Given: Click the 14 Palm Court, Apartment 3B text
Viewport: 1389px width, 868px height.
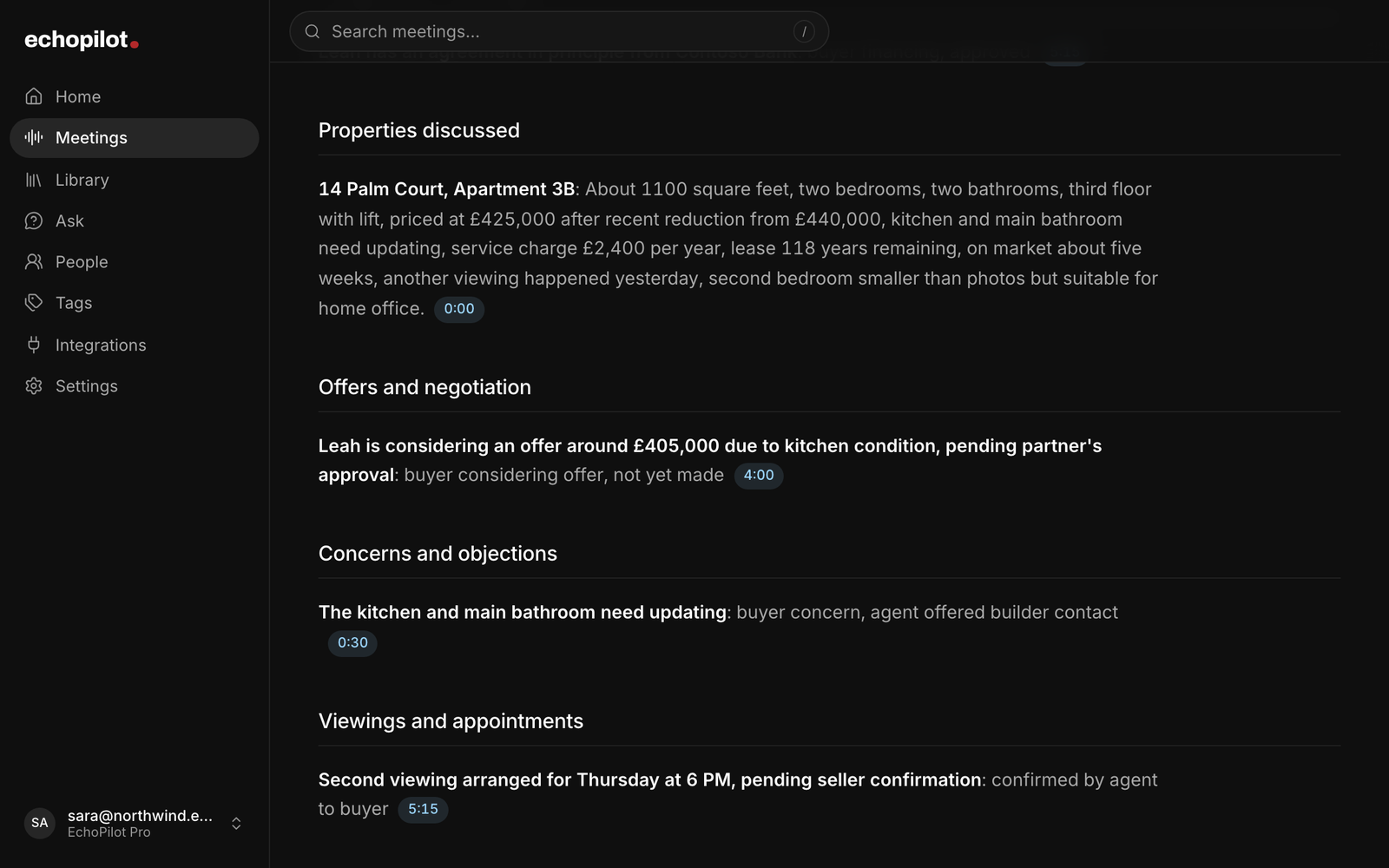Looking at the screenshot, I should coord(446,189).
